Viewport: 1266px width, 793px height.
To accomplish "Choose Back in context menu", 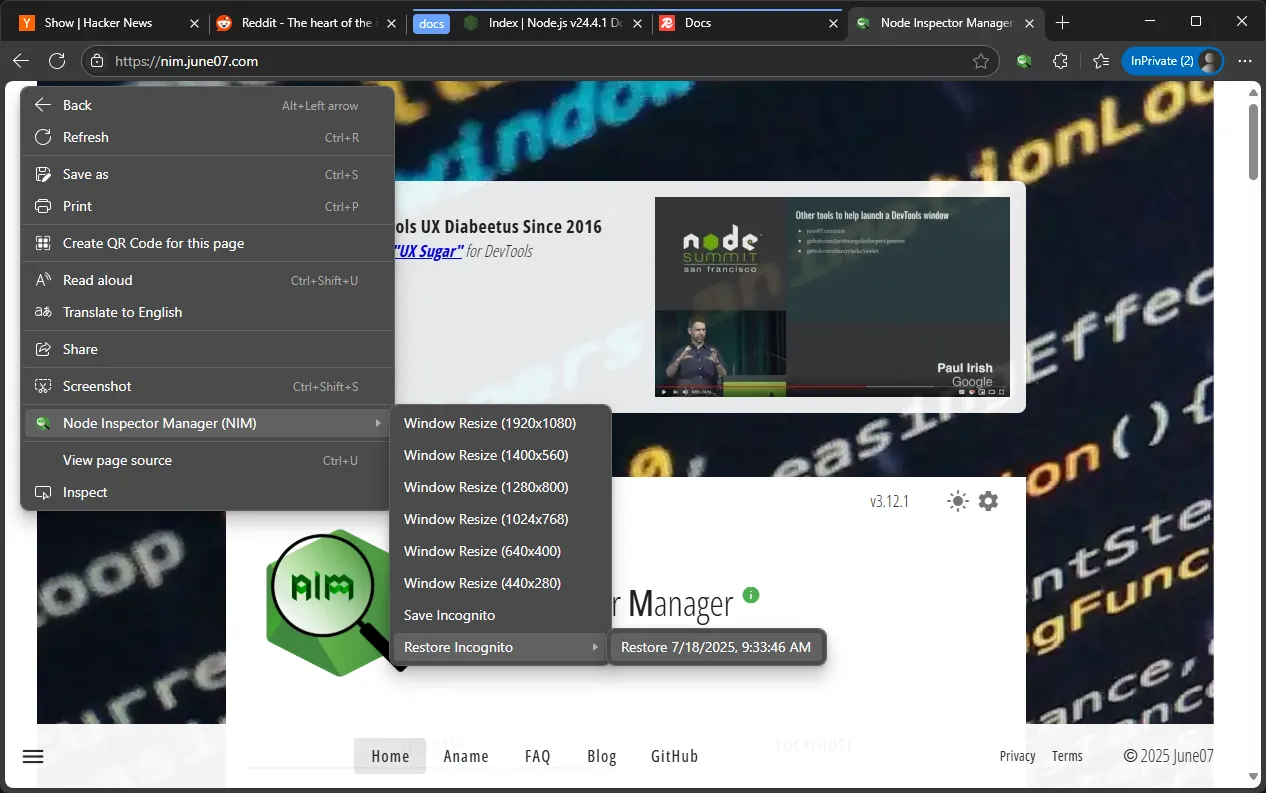I will click(207, 105).
